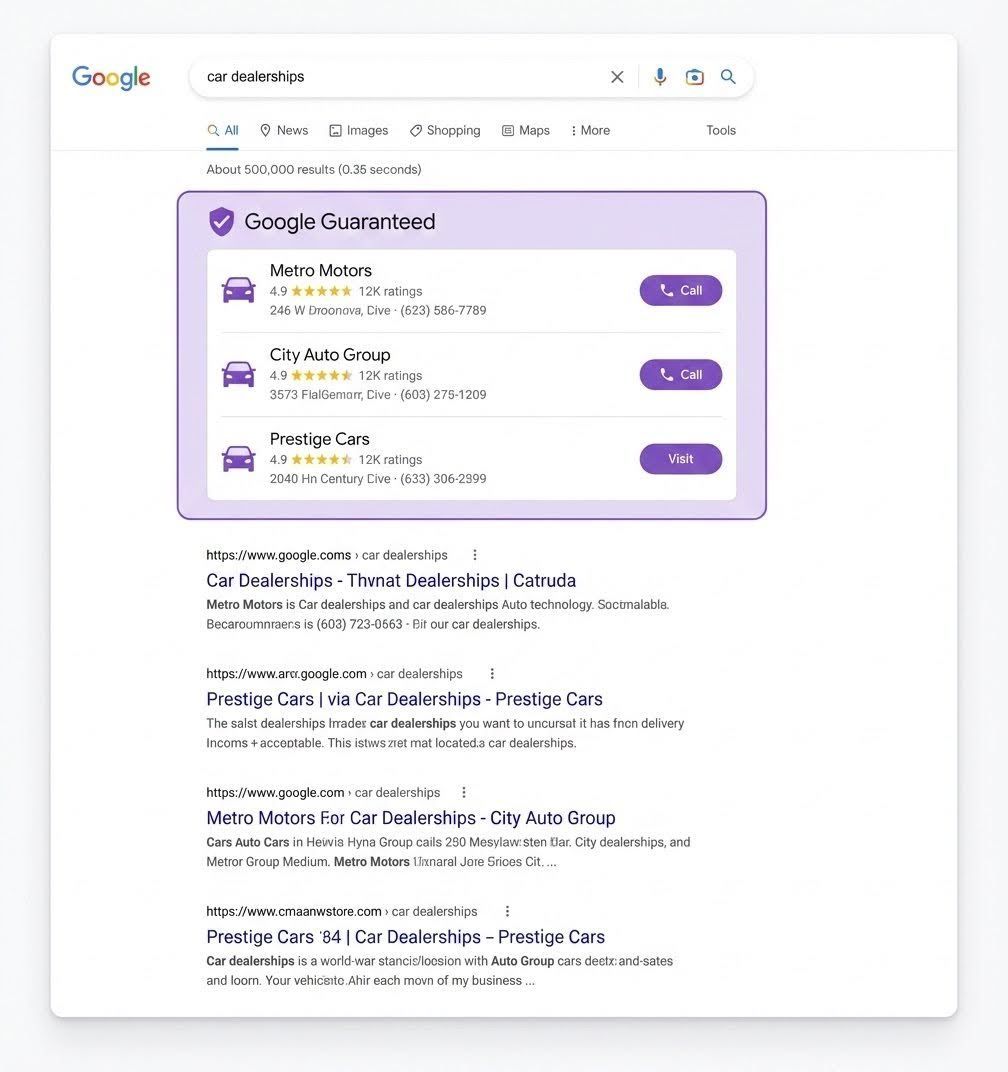Switch to the Shopping tab

click(x=445, y=131)
